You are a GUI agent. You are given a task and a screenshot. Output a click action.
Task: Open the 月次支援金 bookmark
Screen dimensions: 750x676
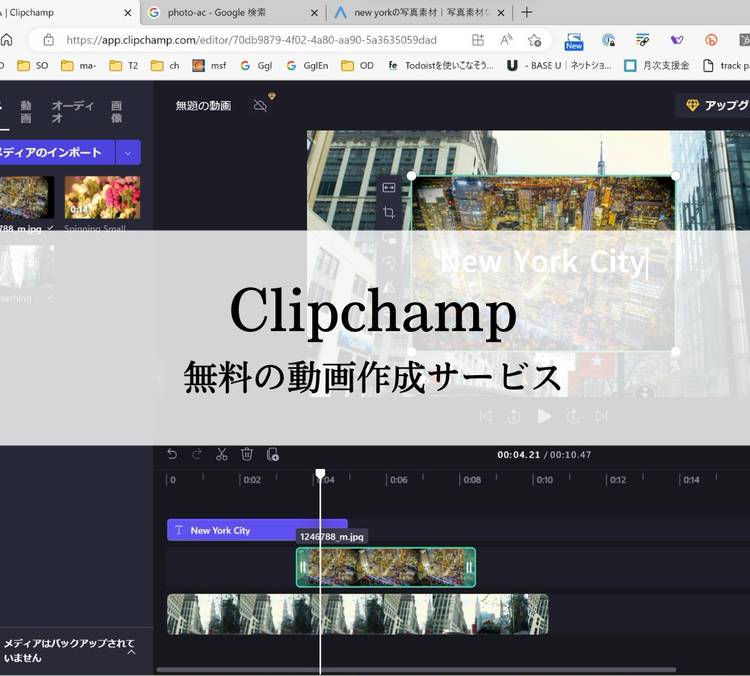pyautogui.click(x=657, y=66)
